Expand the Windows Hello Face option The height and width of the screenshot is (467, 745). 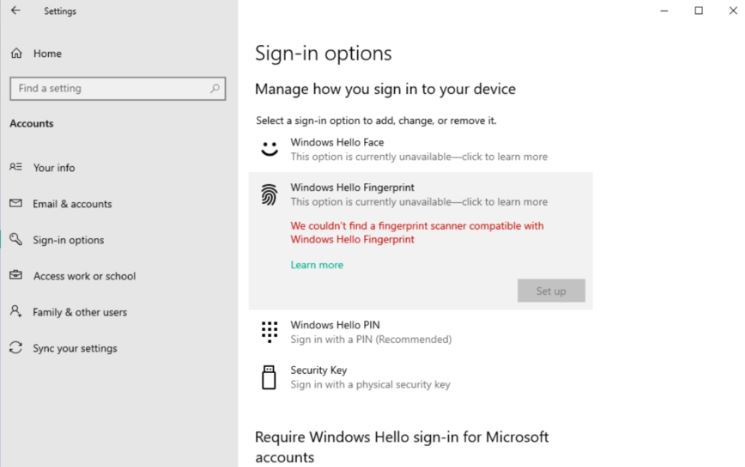click(x=420, y=150)
